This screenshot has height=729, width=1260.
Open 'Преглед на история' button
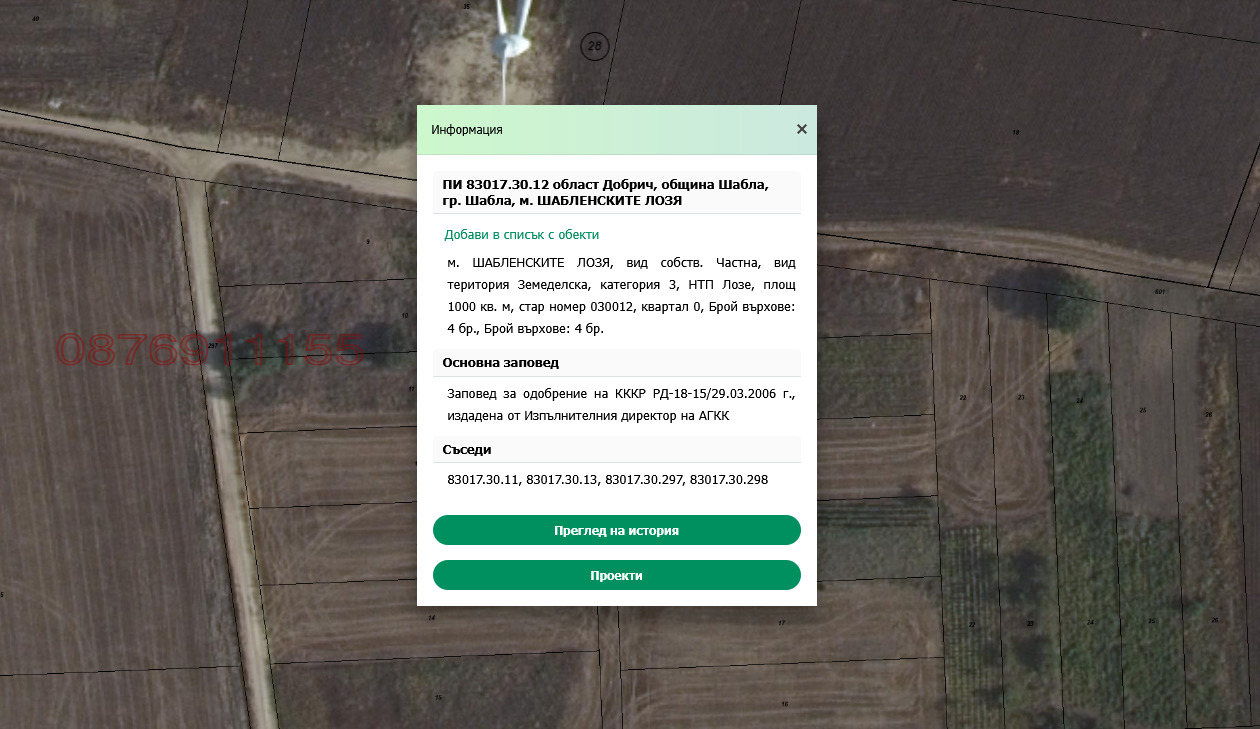point(616,530)
